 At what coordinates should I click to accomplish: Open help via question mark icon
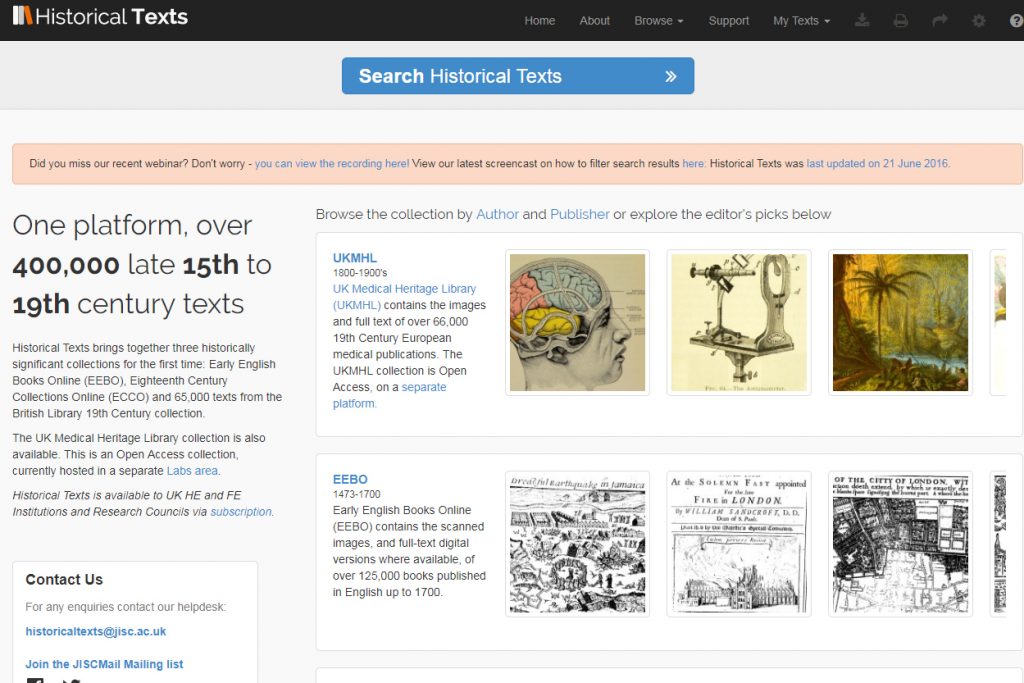1015,21
